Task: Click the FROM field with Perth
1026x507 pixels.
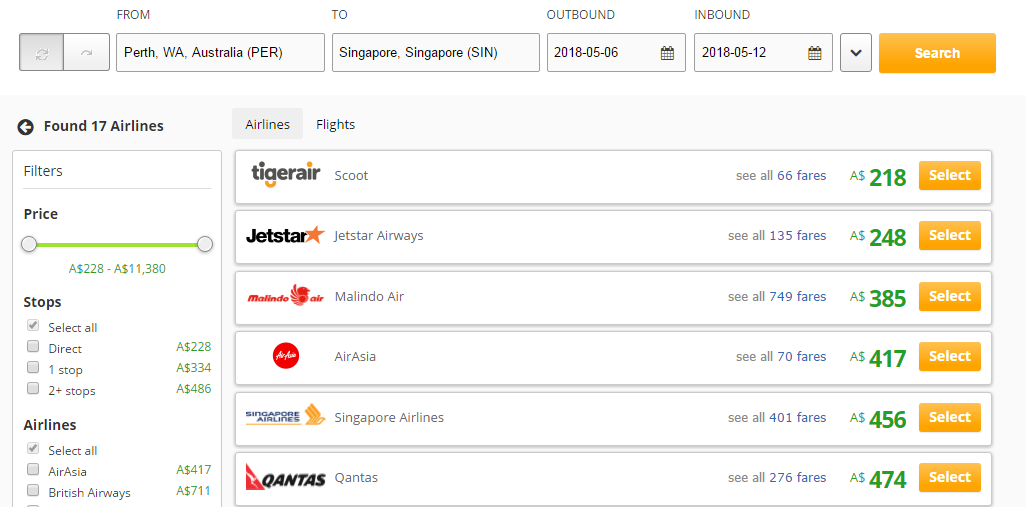Action: [x=221, y=53]
